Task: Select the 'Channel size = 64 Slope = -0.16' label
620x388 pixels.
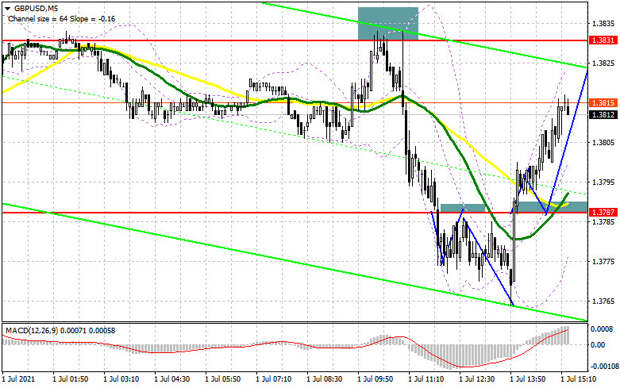Action: [61, 19]
